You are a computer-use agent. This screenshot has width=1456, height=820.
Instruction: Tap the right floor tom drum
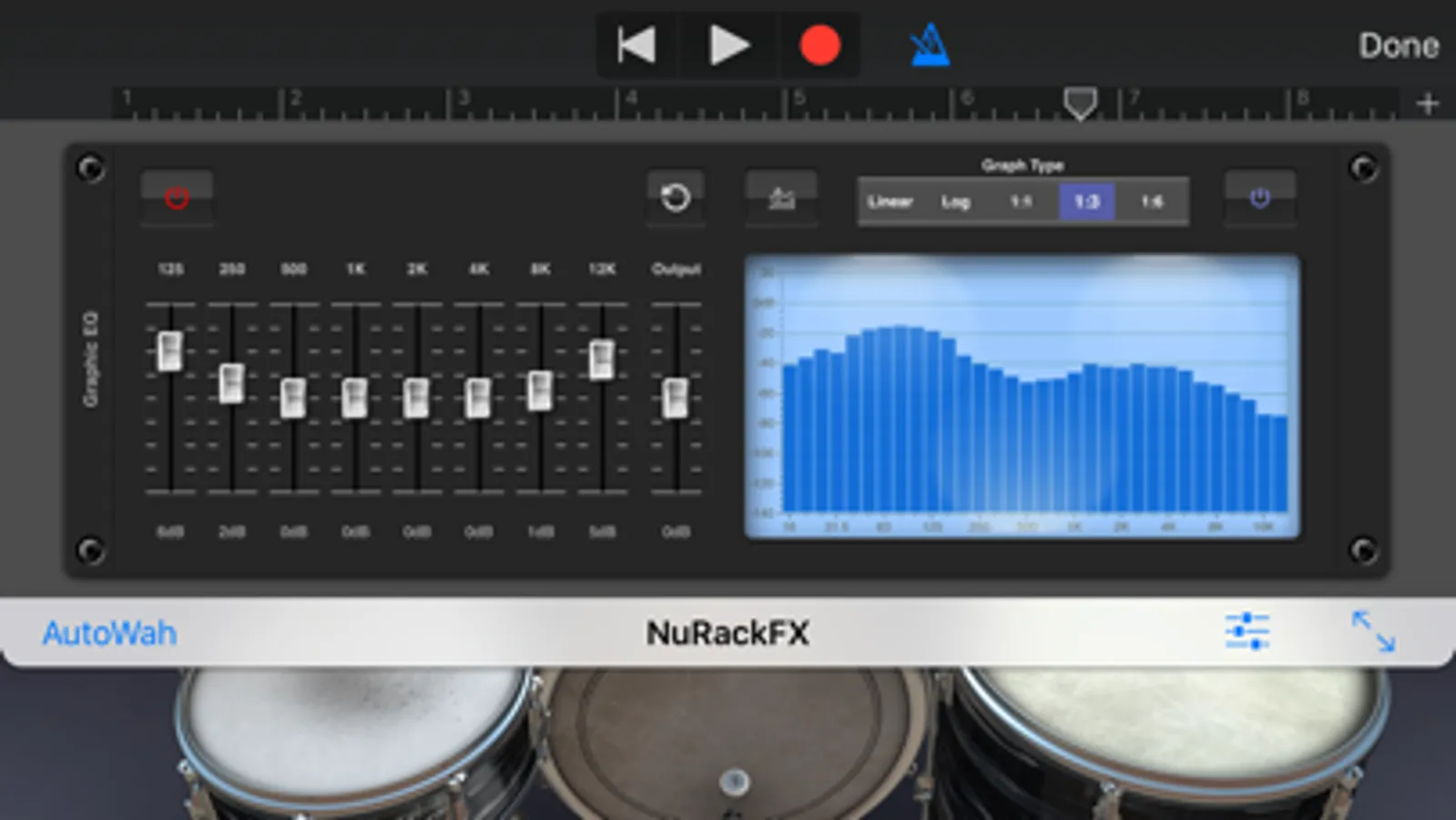click(x=1175, y=743)
